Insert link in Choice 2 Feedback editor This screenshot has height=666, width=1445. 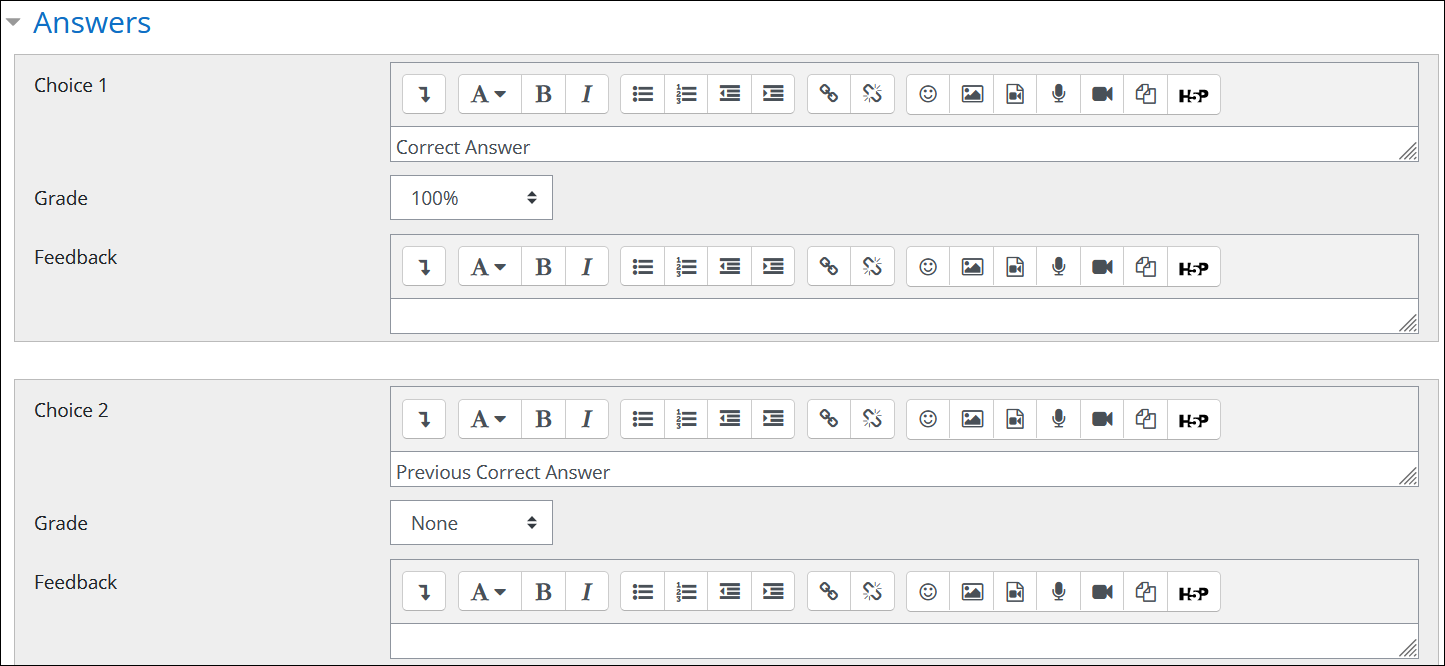tap(829, 592)
